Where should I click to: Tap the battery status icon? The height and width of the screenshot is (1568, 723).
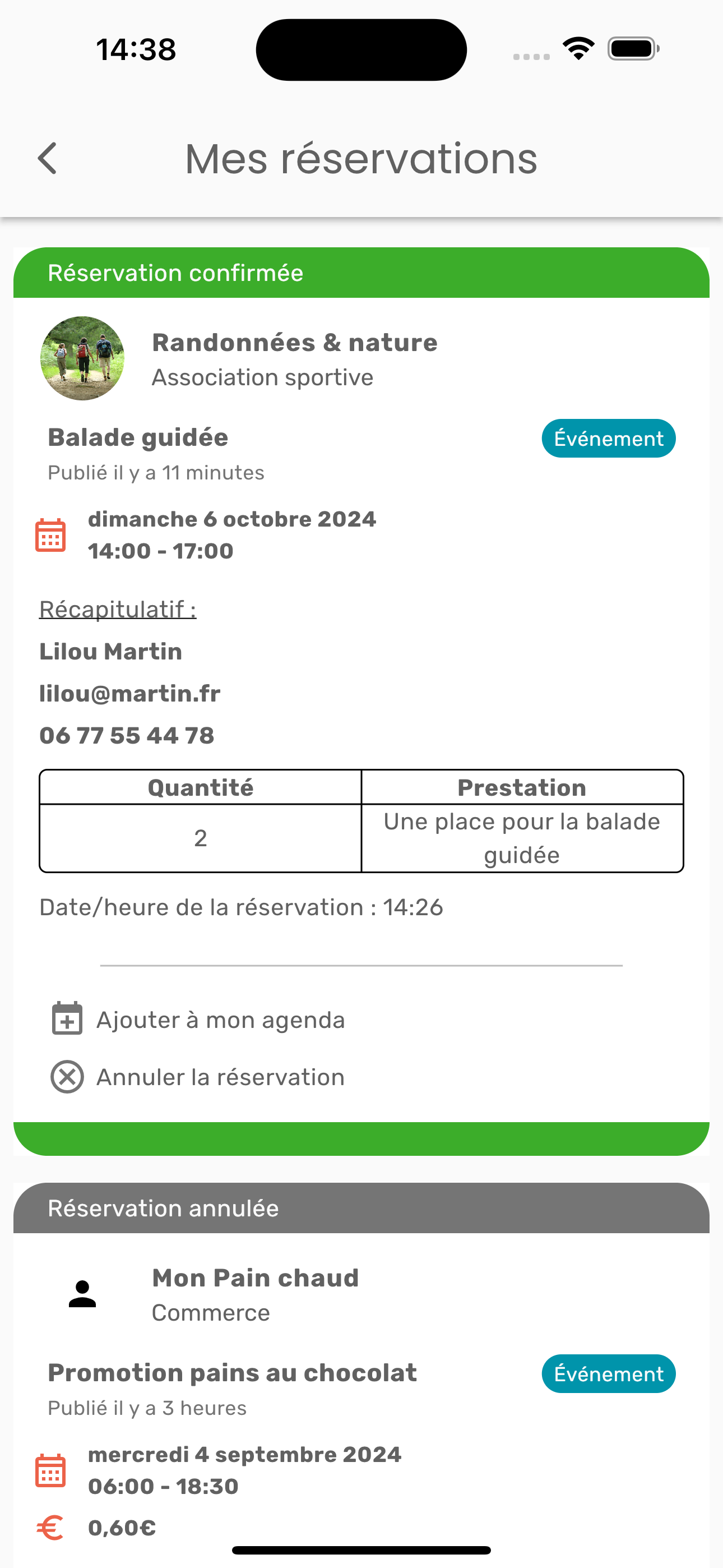(633, 49)
